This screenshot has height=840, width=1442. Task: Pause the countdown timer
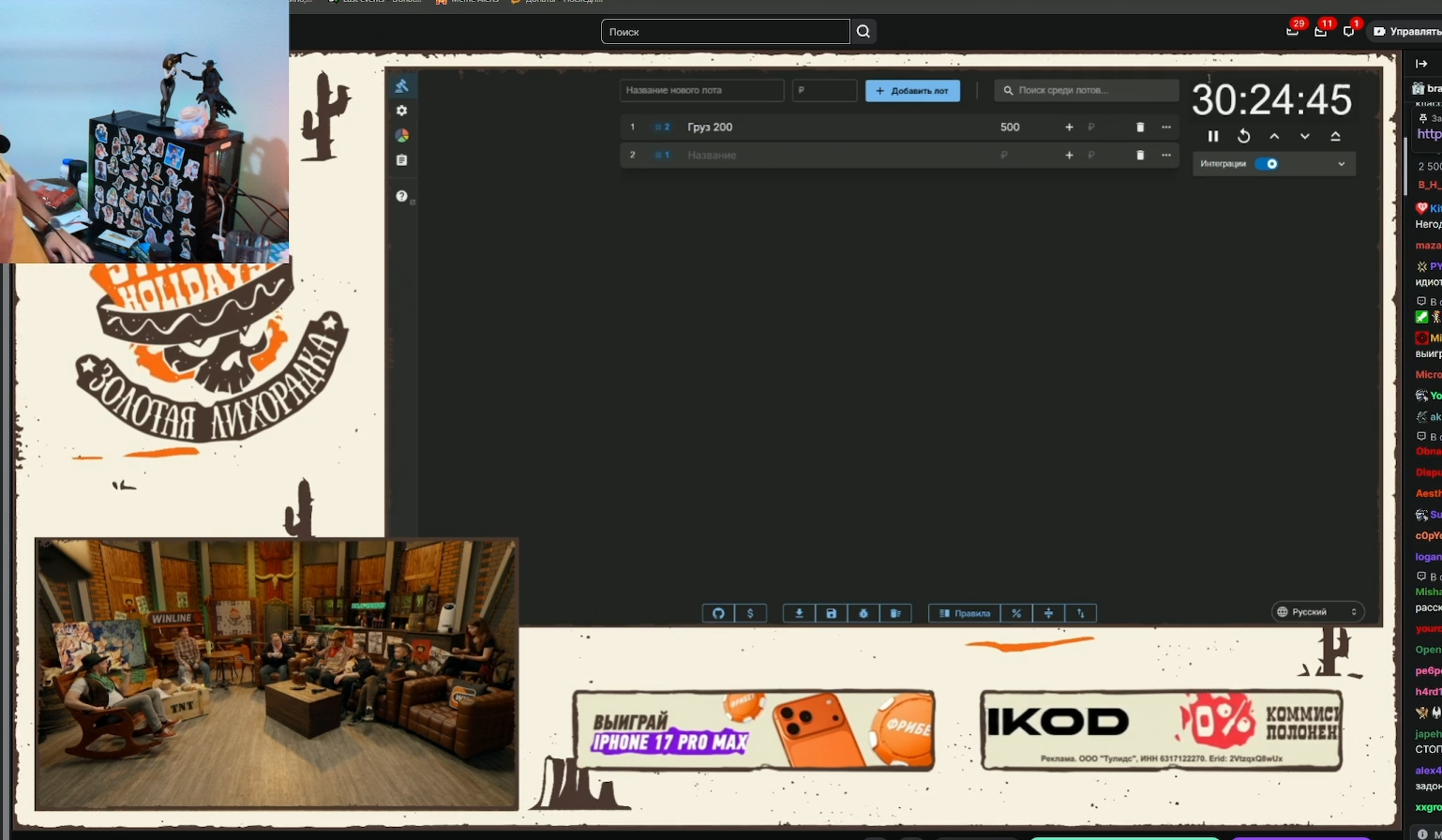tap(1212, 136)
